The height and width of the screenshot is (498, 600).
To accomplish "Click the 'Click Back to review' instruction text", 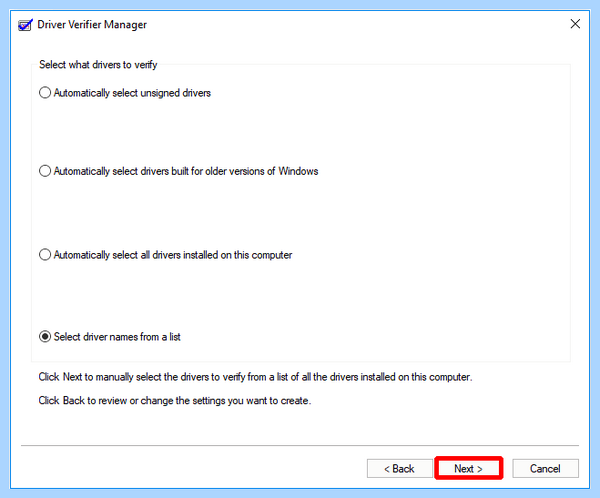I will [174, 401].
